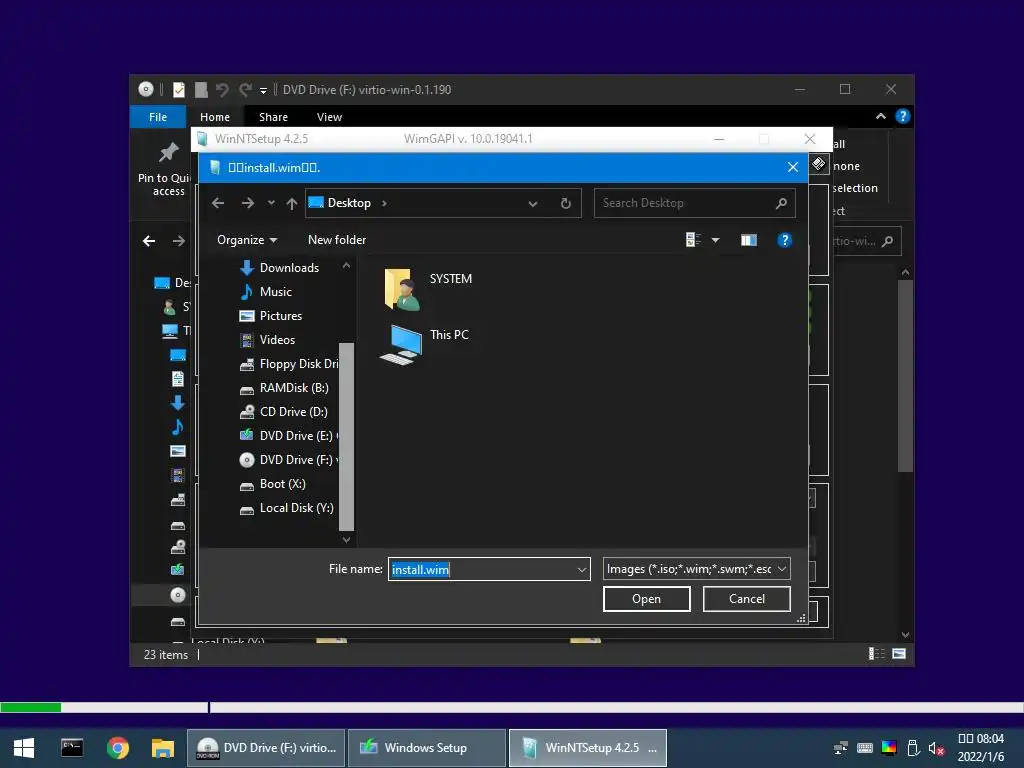Click the network tray icon
This screenshot has height=768, width=1024.
point(841,748)
